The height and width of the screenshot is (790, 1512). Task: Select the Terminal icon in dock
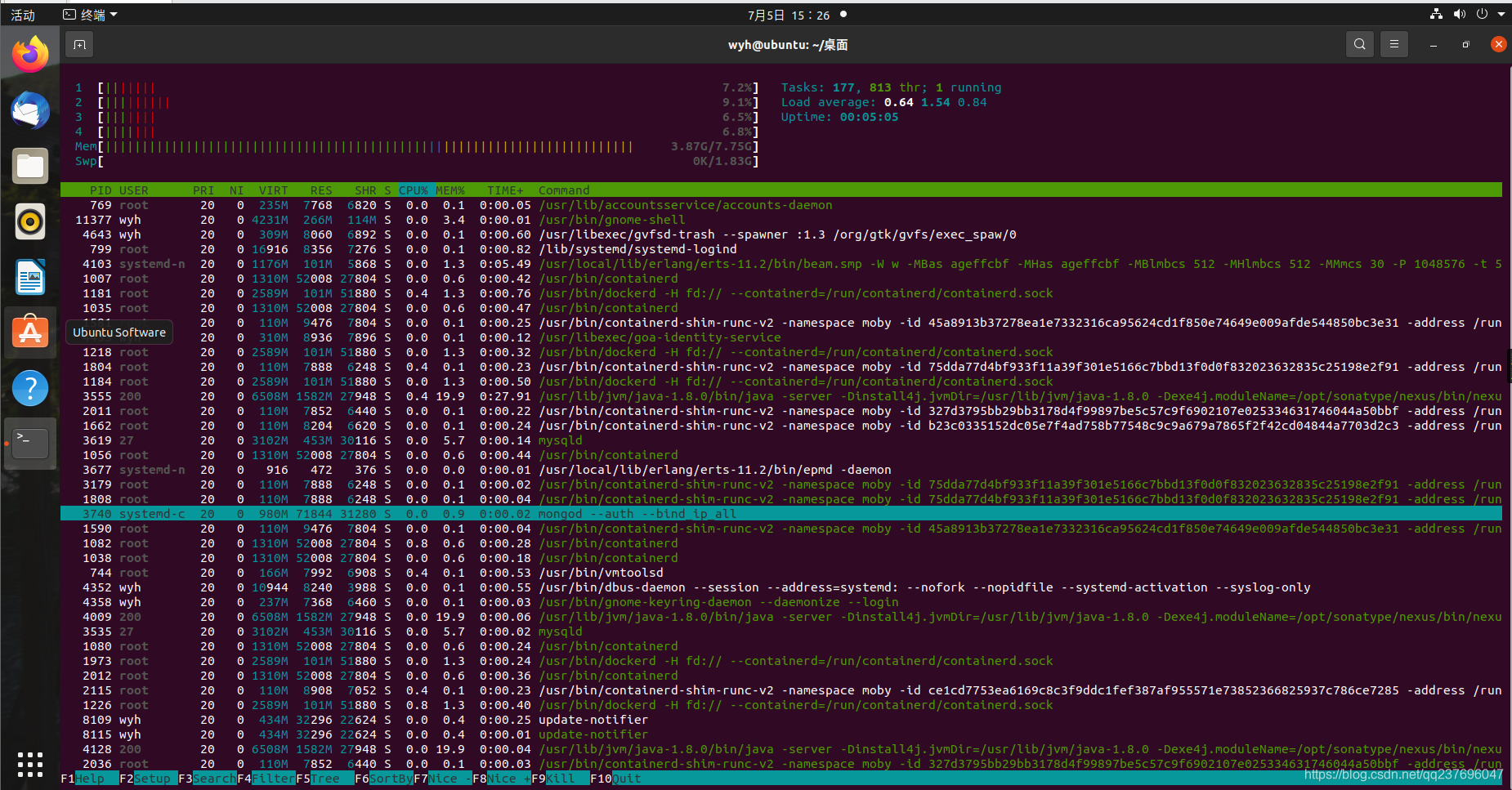30,444
